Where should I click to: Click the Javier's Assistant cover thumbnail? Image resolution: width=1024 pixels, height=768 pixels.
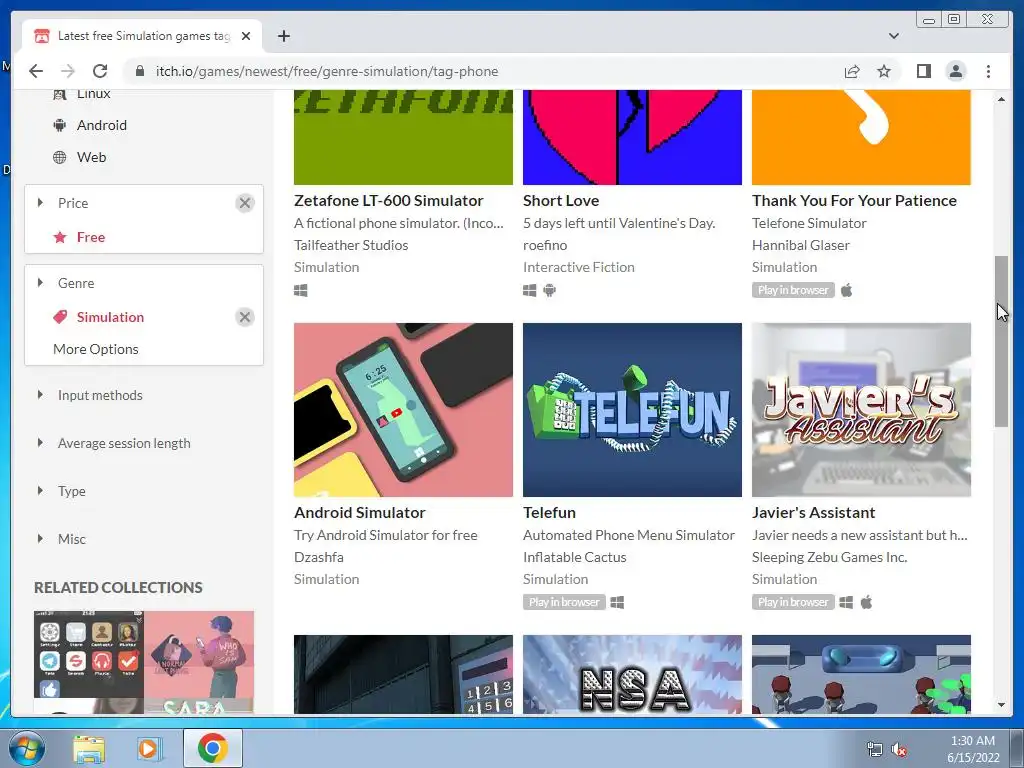click(x=861, y=410)
